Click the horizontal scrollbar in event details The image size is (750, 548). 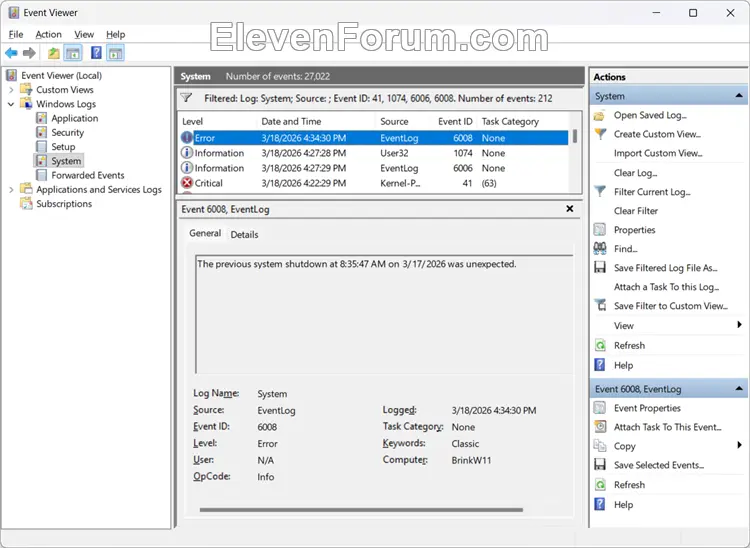pos(361,510)
